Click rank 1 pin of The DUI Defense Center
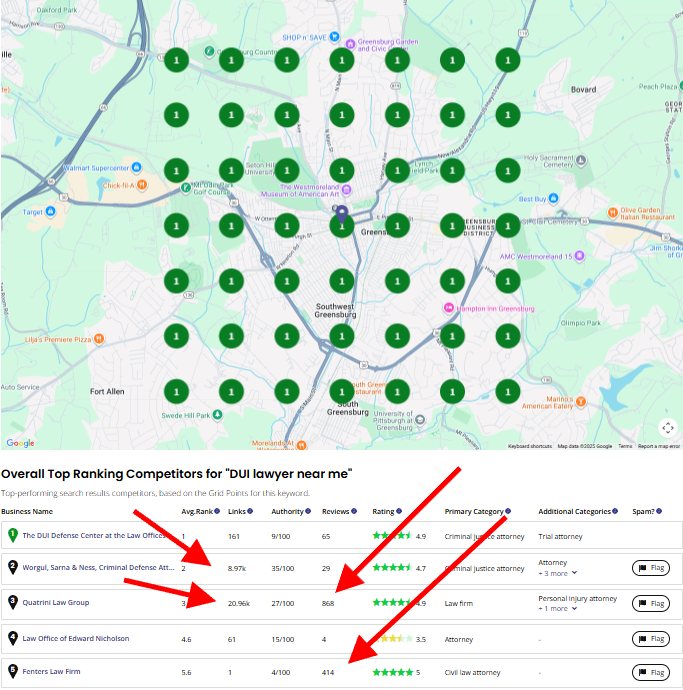The width and height of the screenshot is (683, 690). pyautogui.click(x=13, y=536)
